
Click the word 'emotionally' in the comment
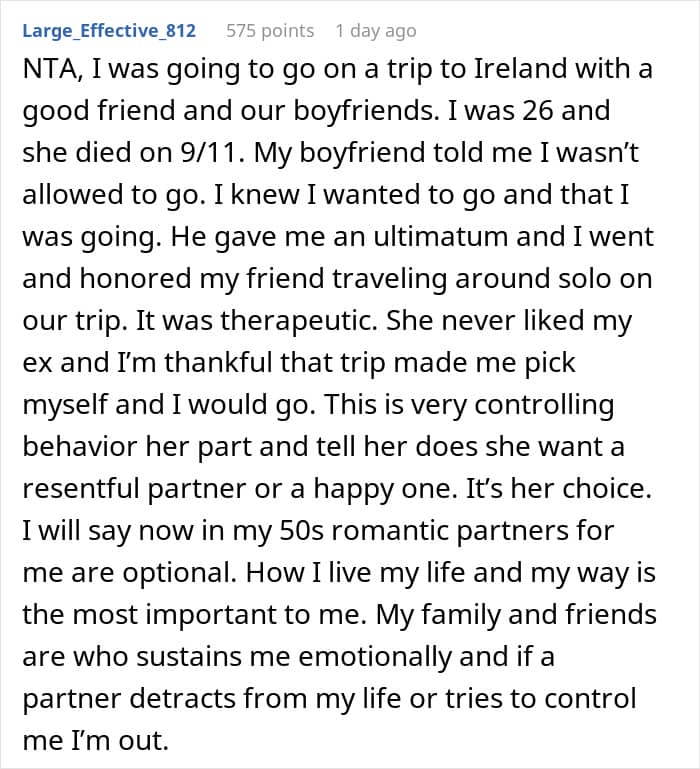(x=375, y=657)
